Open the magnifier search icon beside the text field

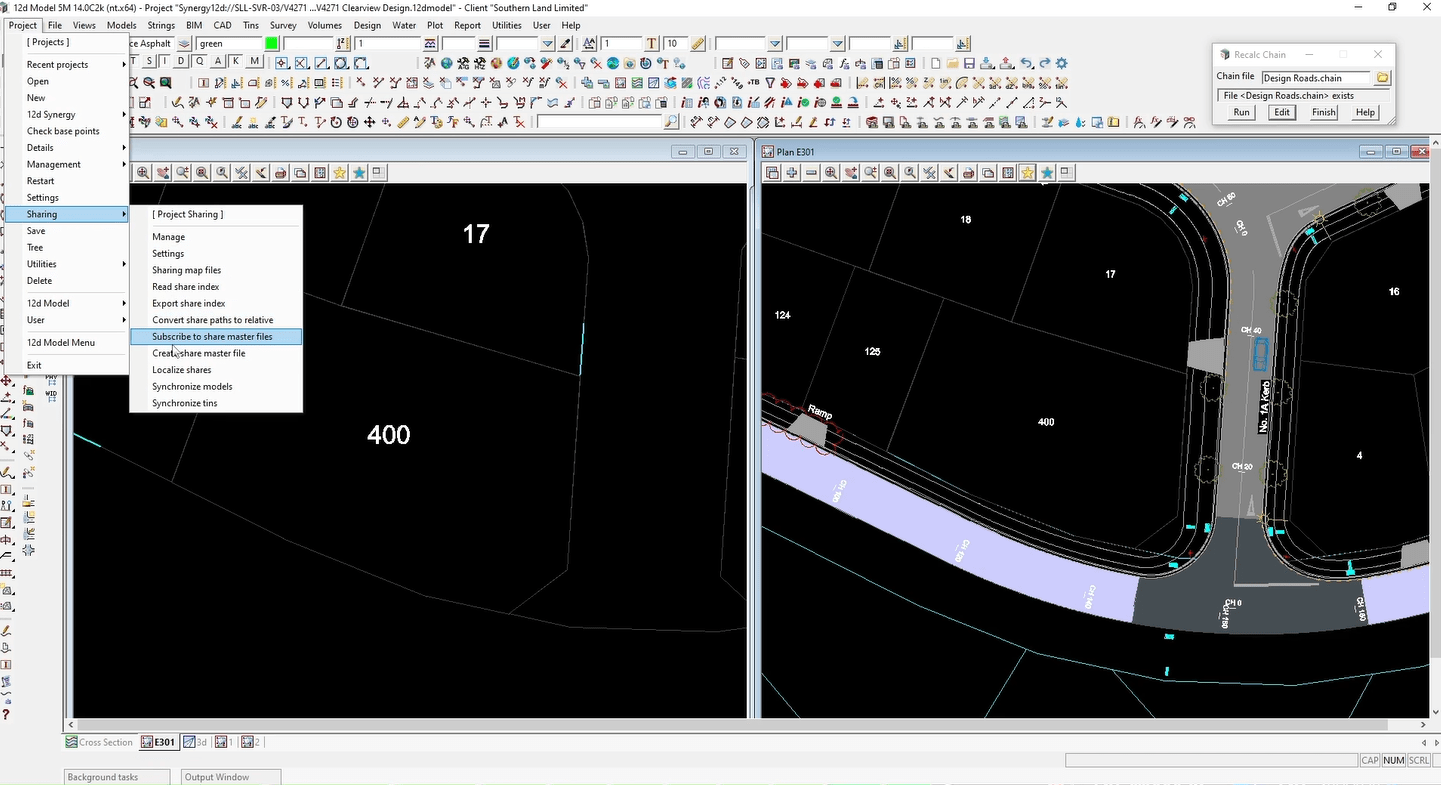point(671,122)
